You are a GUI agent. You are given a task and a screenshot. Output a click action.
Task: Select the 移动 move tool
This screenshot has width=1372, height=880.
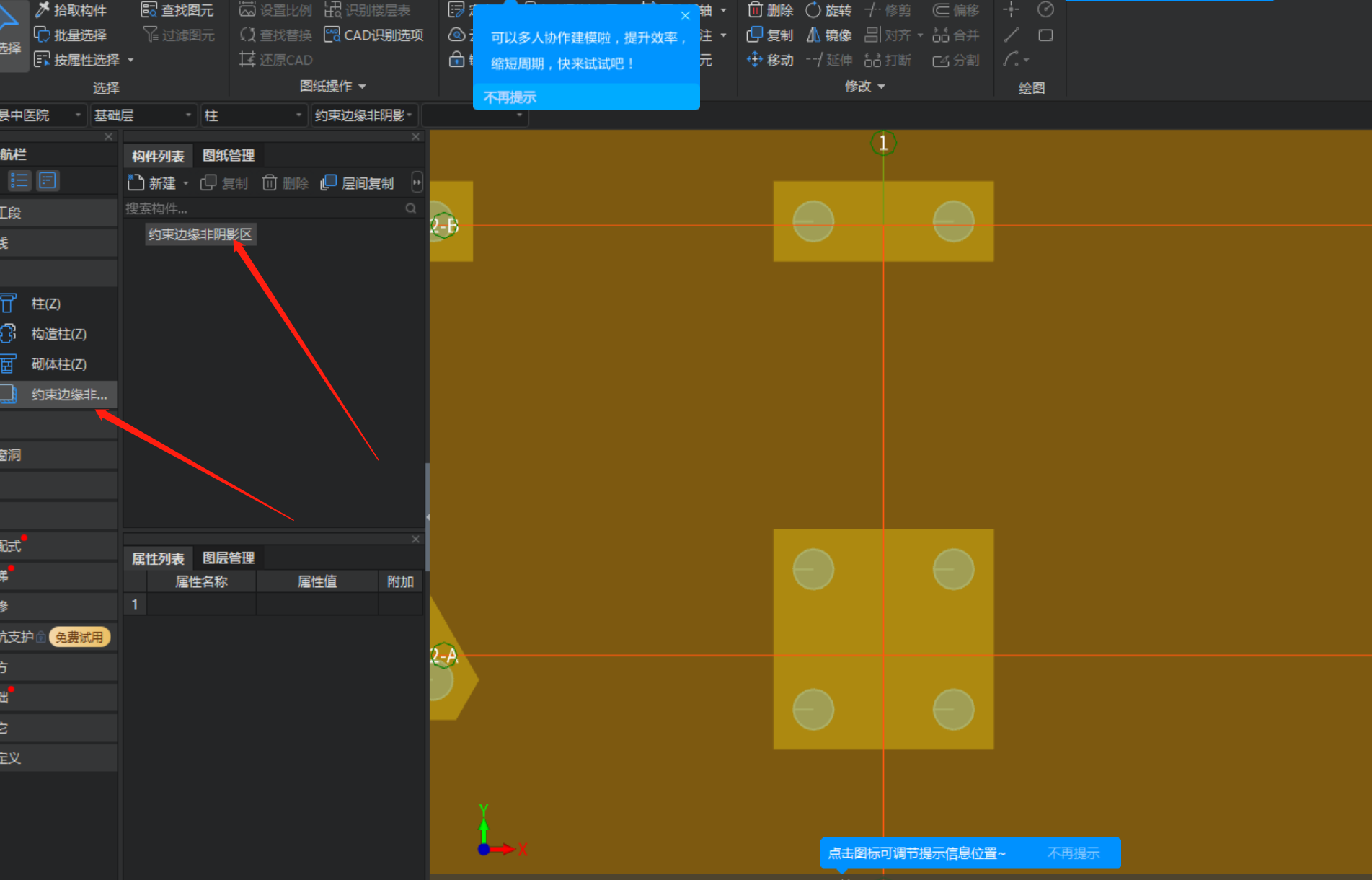(770, 60)
